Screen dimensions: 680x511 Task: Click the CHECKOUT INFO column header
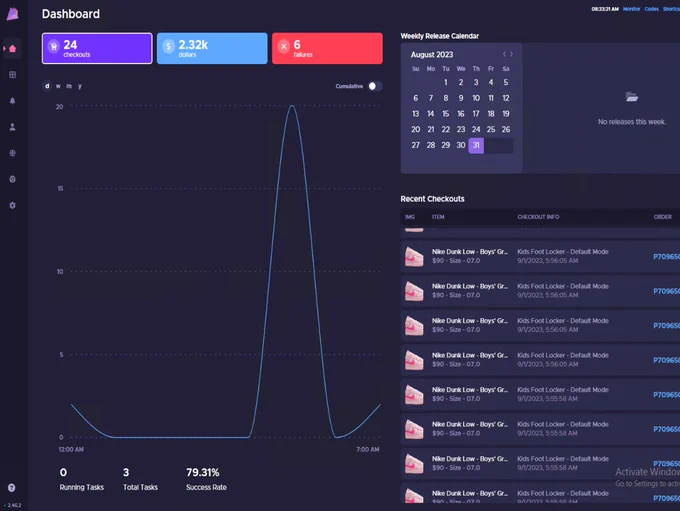(538, 217)
